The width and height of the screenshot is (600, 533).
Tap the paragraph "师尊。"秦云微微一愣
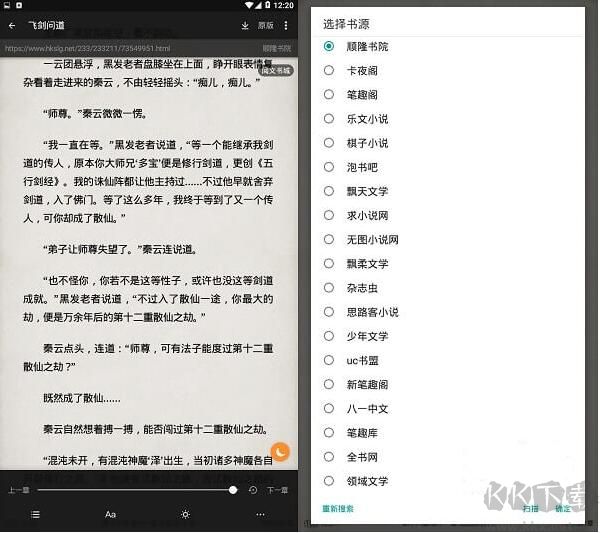click(x=95, y=113)
